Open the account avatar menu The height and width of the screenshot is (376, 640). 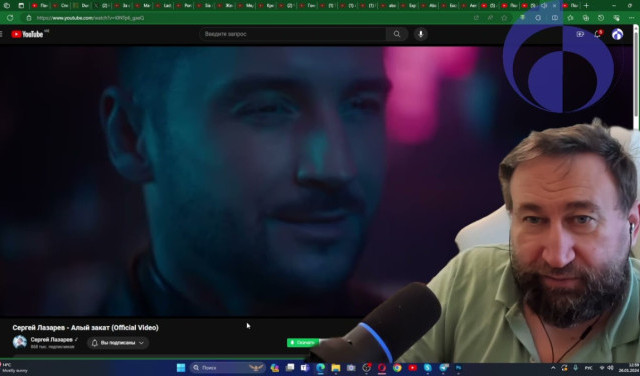[617, 34]
